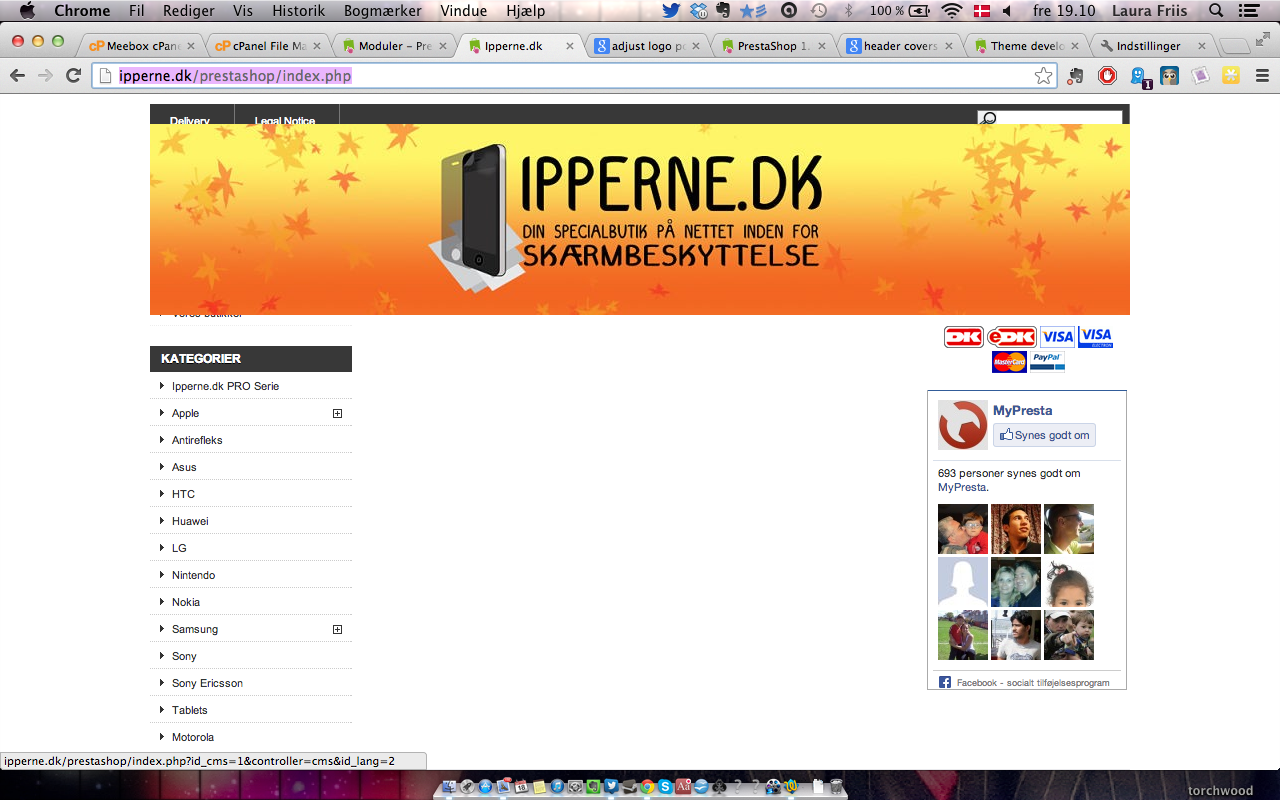The image size is (1280, 800).
Task: Click the Twitter icon in the menu bar
Action: pos(671,11)
